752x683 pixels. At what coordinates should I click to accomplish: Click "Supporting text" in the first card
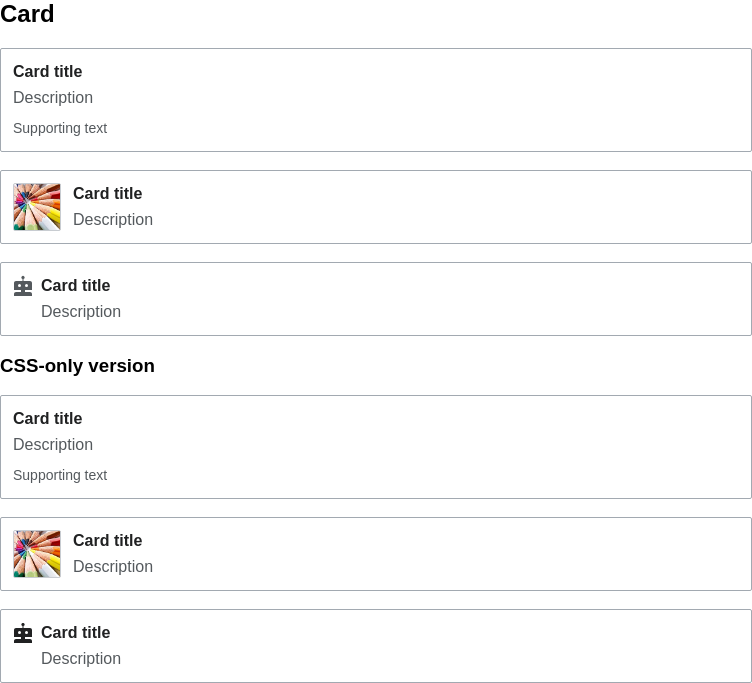click(60, 128)
